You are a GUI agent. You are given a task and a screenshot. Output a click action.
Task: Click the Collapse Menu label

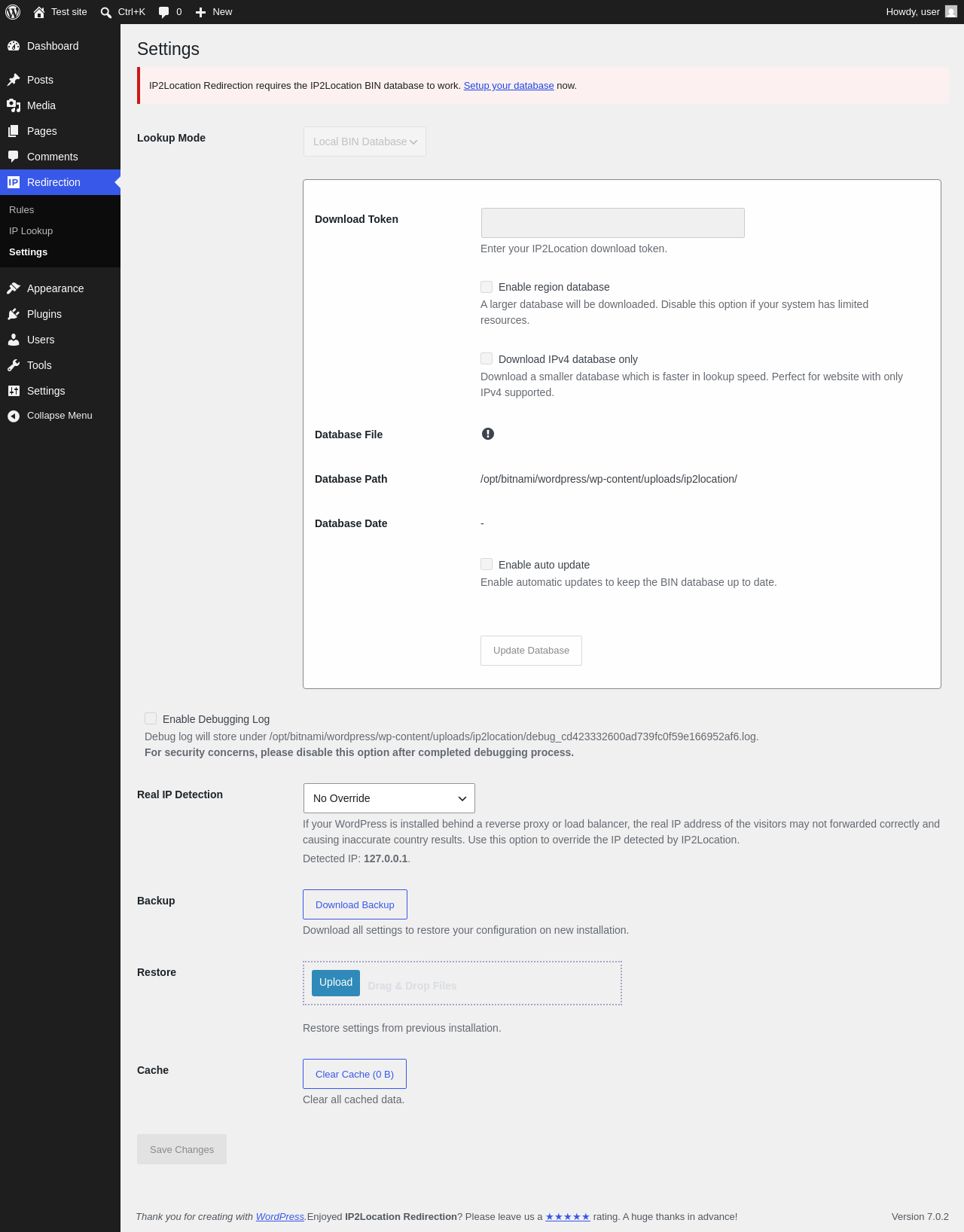[x=59, y=416]
